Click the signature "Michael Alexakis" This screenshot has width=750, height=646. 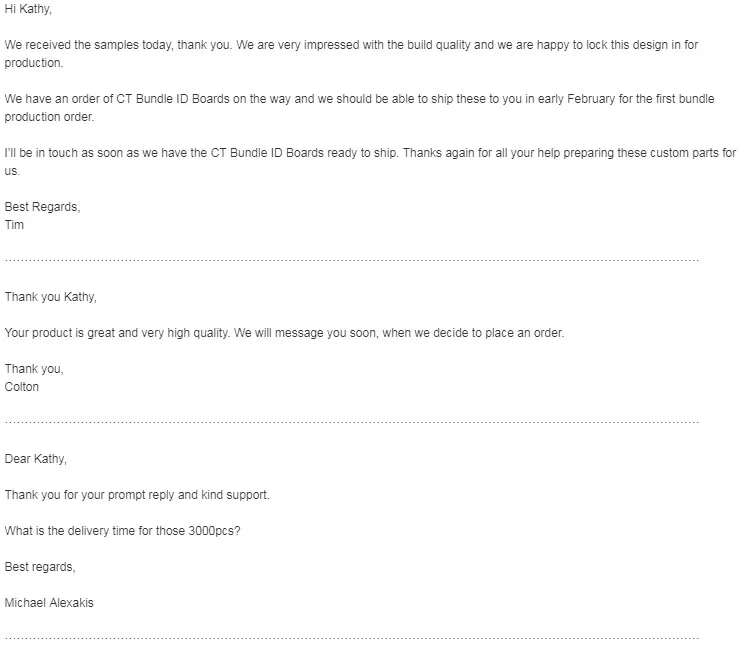51,603
